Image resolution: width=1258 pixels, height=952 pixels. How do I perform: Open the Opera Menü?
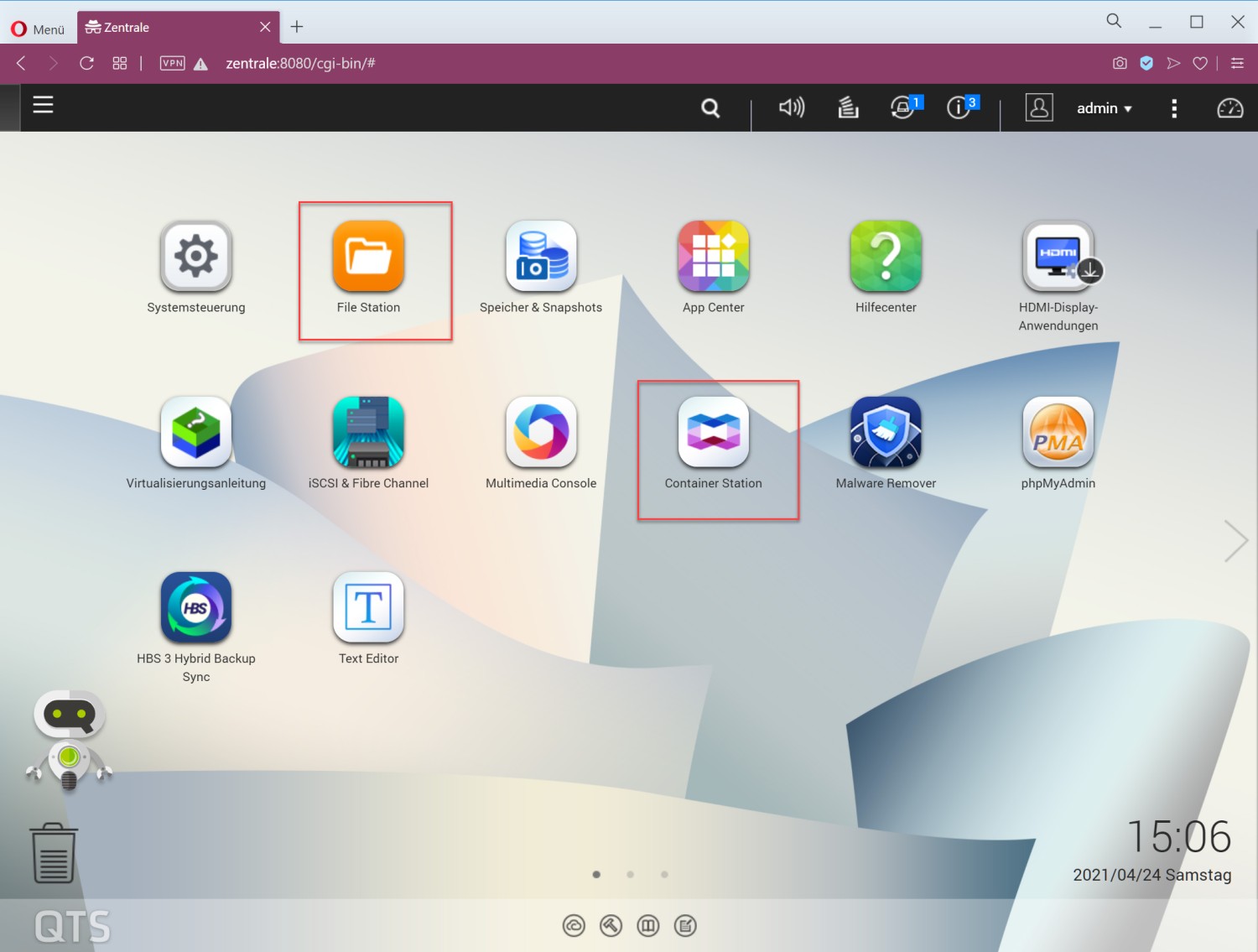pos(38,29)
